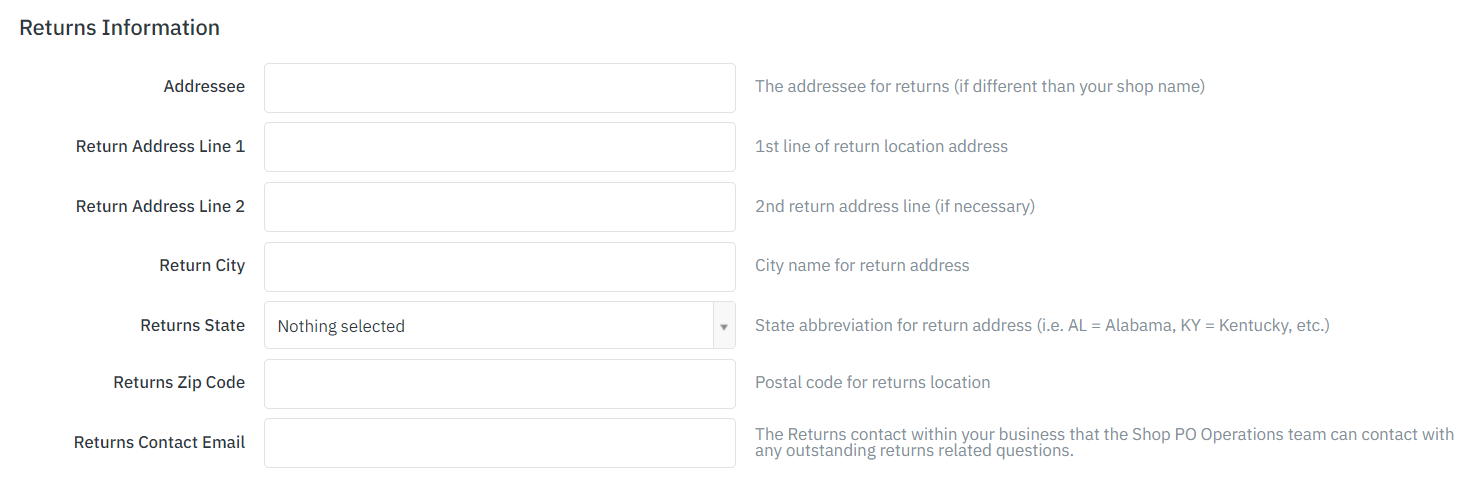Click the "Returns Zip Code" label
The image size is (1481, 484).
pyautogui.click(x=179, y=383)
